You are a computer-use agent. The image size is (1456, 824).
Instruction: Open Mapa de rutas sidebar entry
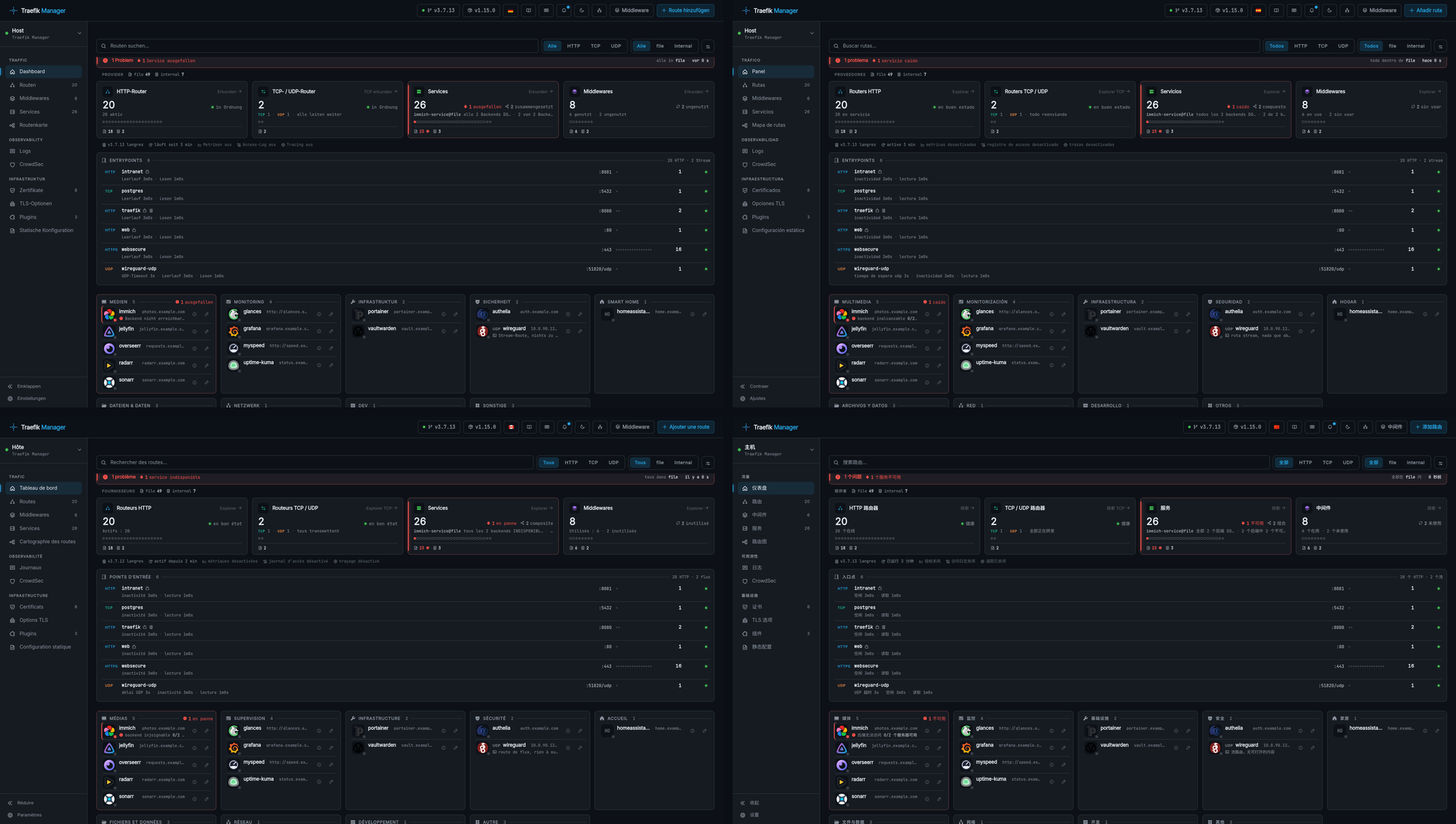(x=768, y=125)
